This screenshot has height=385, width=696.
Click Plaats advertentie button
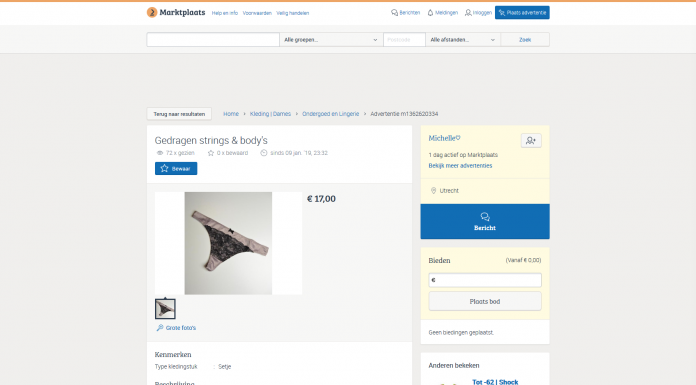pos(522,12)
